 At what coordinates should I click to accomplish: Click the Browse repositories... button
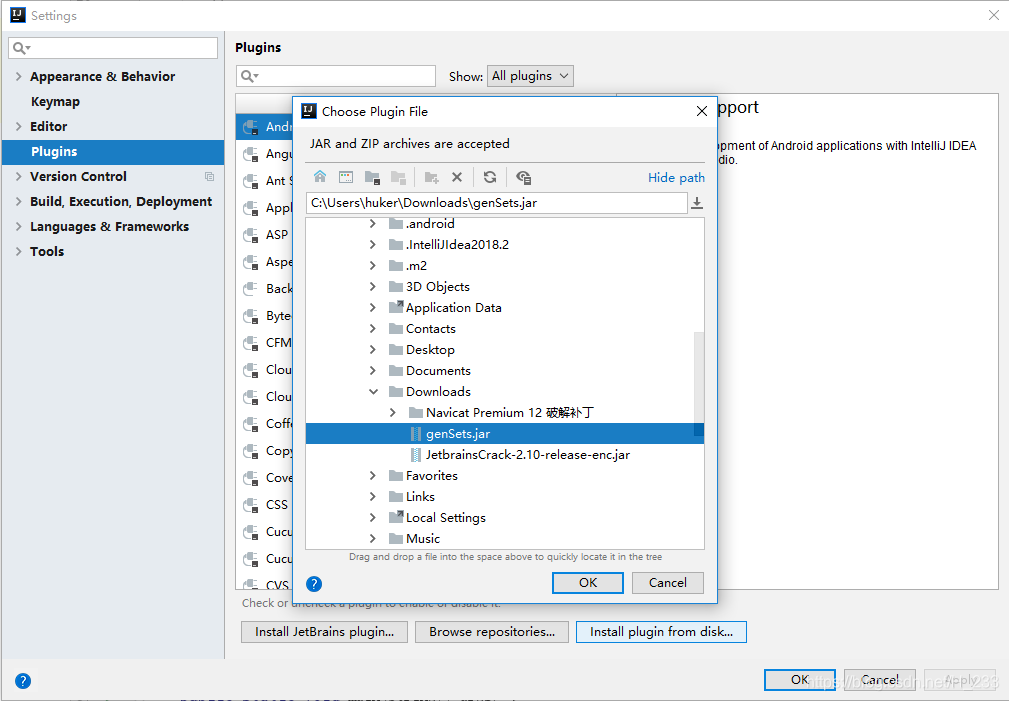(492, 632)
